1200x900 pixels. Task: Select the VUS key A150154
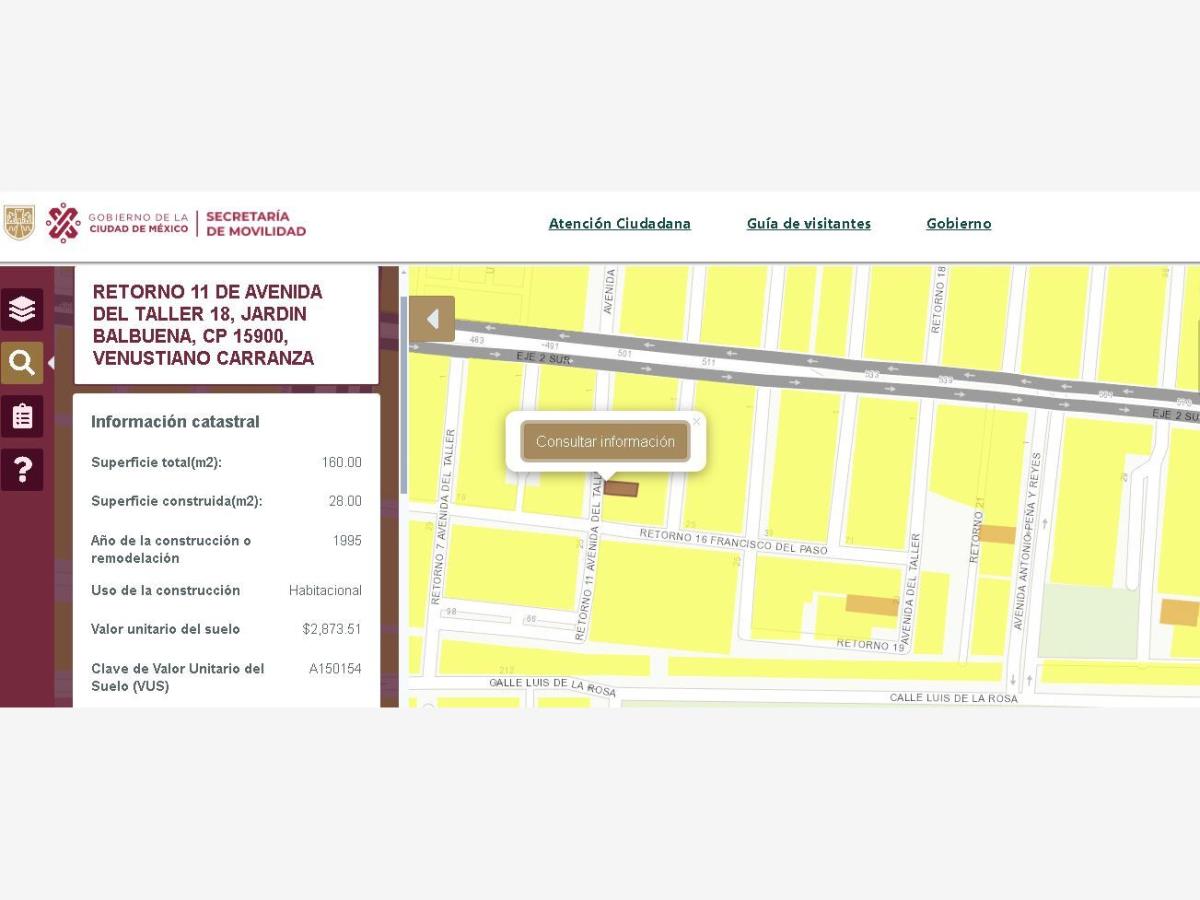point(335,668)
